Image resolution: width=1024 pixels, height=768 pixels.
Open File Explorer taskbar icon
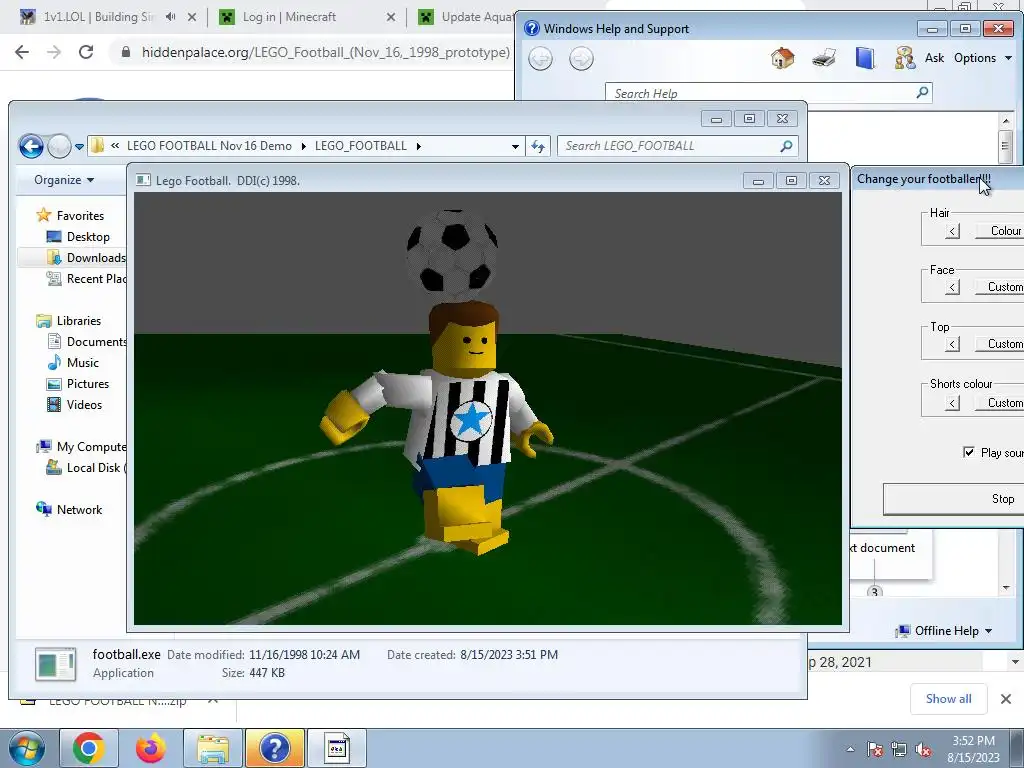tap(213, 749)
